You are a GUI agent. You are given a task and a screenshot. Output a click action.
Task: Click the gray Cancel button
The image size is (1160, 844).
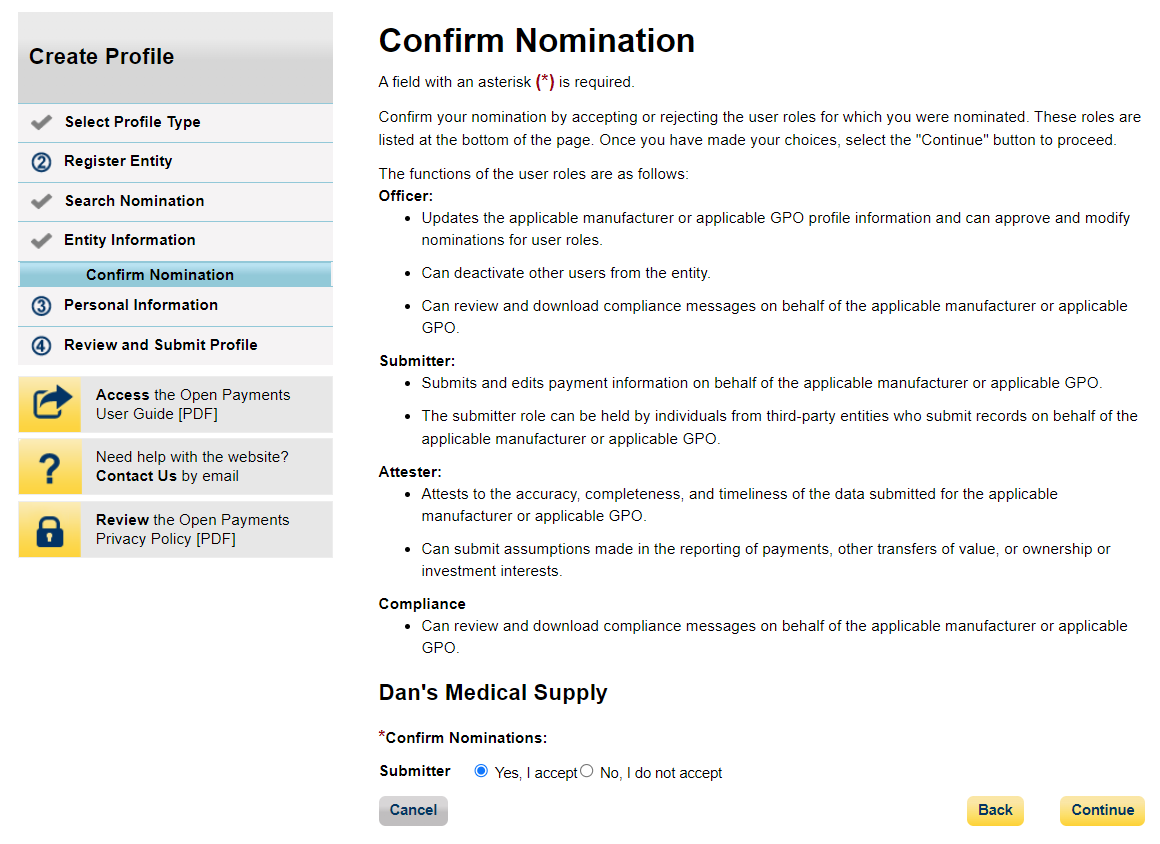(x=413, y=811)
